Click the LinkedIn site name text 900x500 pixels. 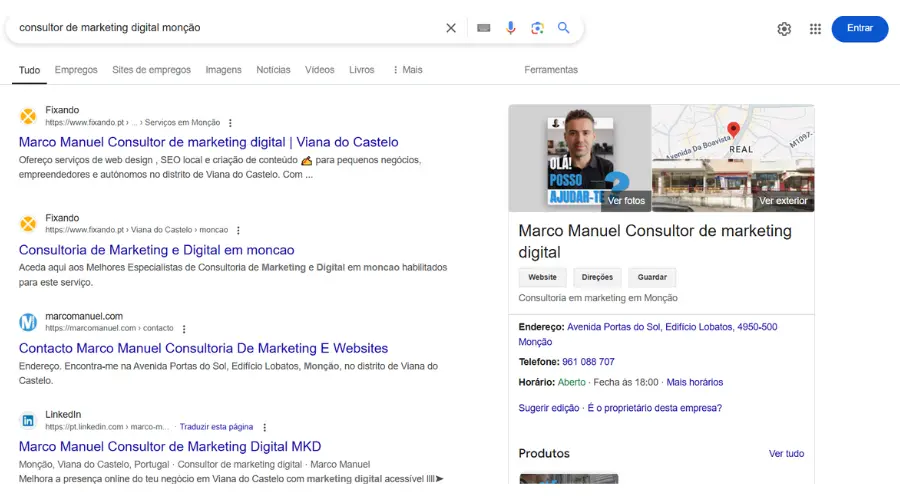(63, 414)
